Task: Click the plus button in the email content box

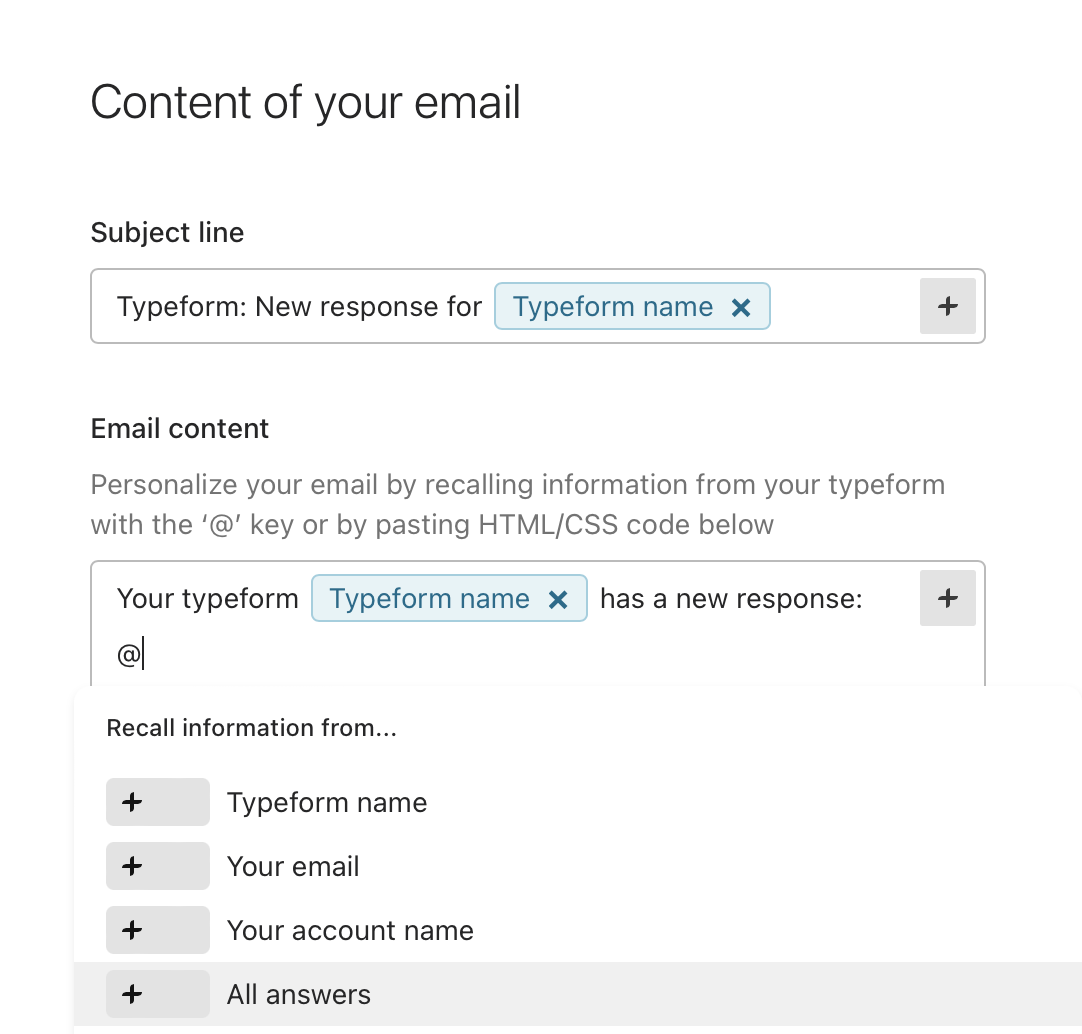Action: (x=947, y=598)
